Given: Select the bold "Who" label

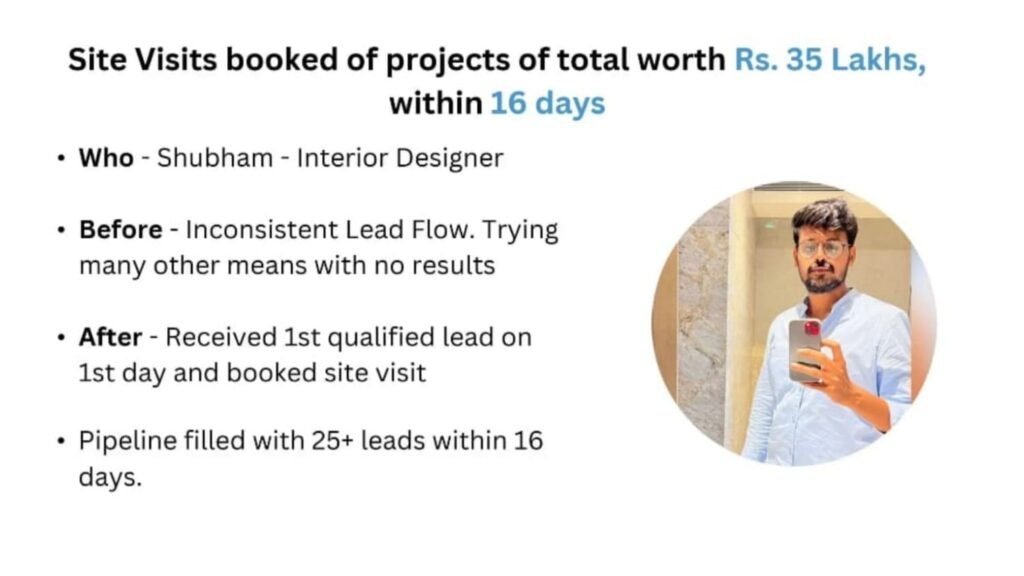Looking at the screenshot, I should 106,158.
